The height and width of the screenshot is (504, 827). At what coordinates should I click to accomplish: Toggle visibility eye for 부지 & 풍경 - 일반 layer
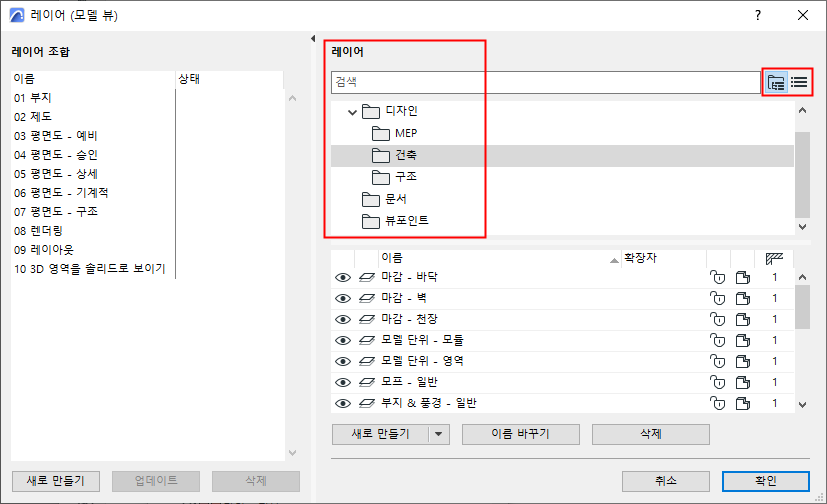[x=343, y=403]
